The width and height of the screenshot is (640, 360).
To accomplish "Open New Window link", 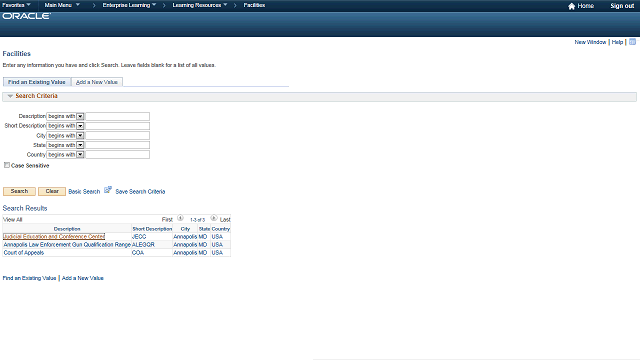I will point(590,42).
